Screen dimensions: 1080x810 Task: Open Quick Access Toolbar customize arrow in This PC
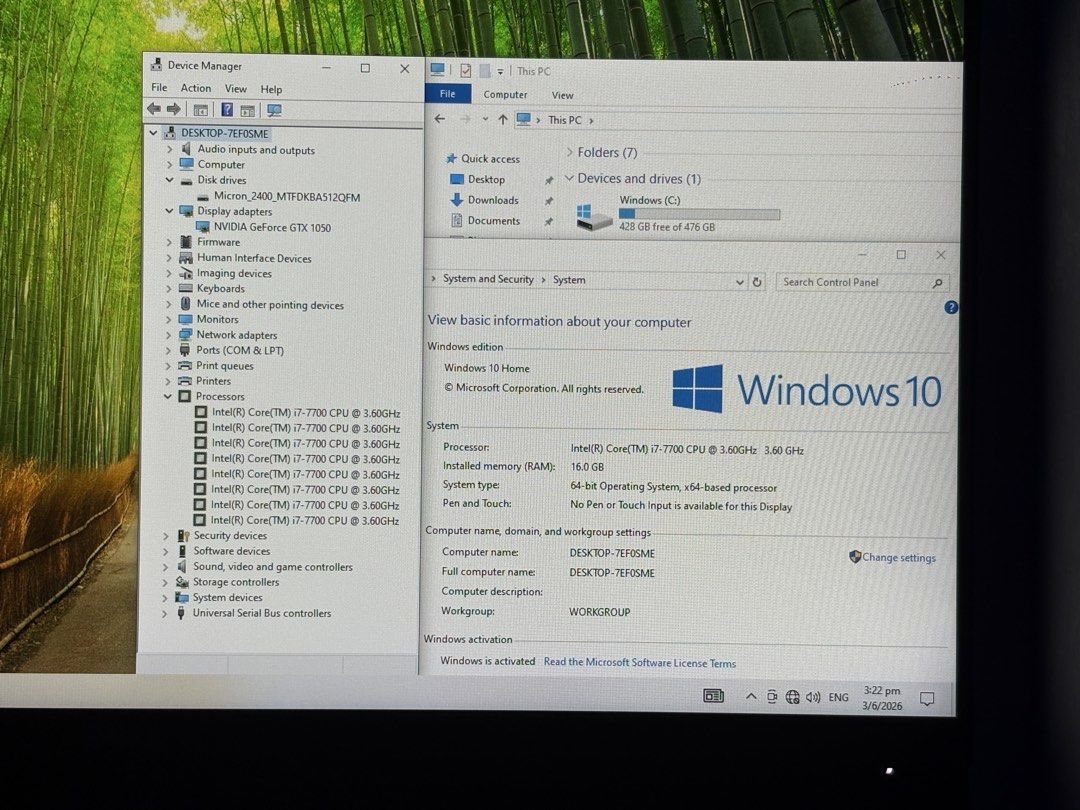coord(500,71)
